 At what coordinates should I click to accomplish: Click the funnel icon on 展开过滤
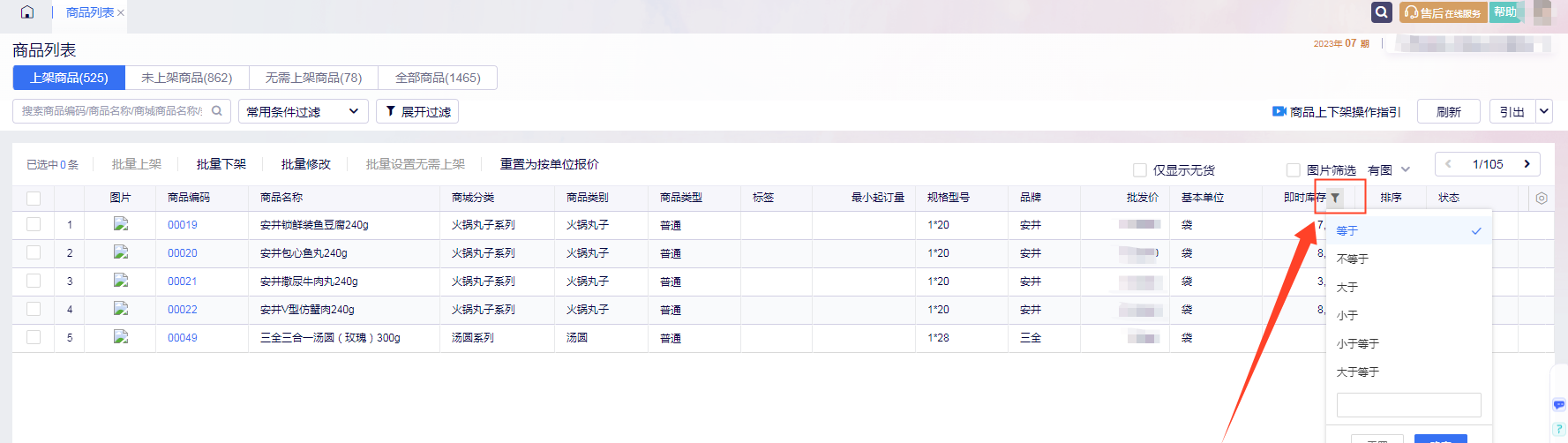point(390,111)
